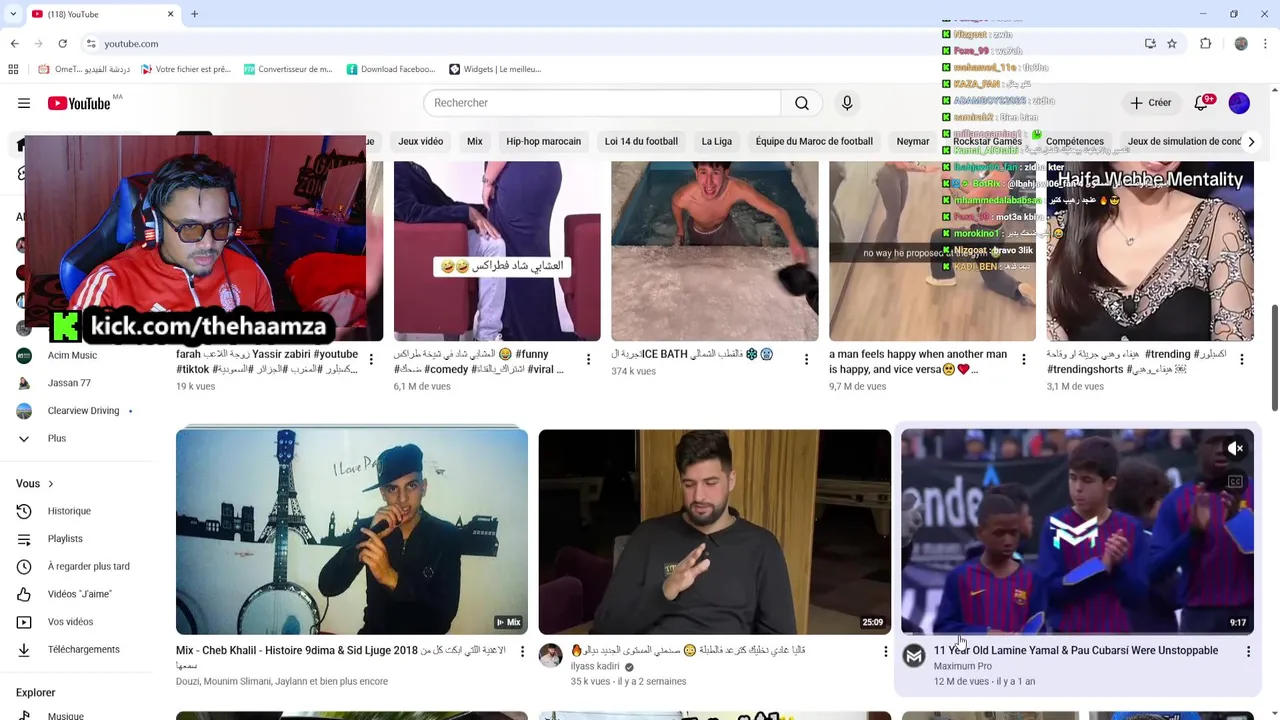
Task: Open site information icon in address bar
Action: point(91,44)
